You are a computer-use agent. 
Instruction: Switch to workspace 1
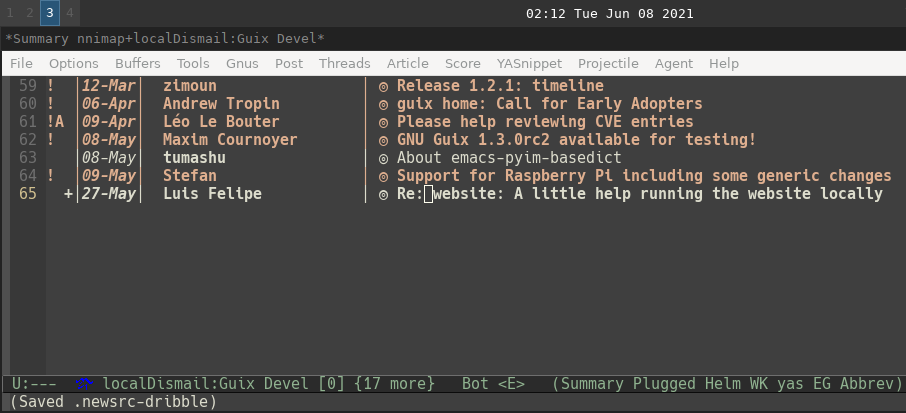(x=10, y=13)
